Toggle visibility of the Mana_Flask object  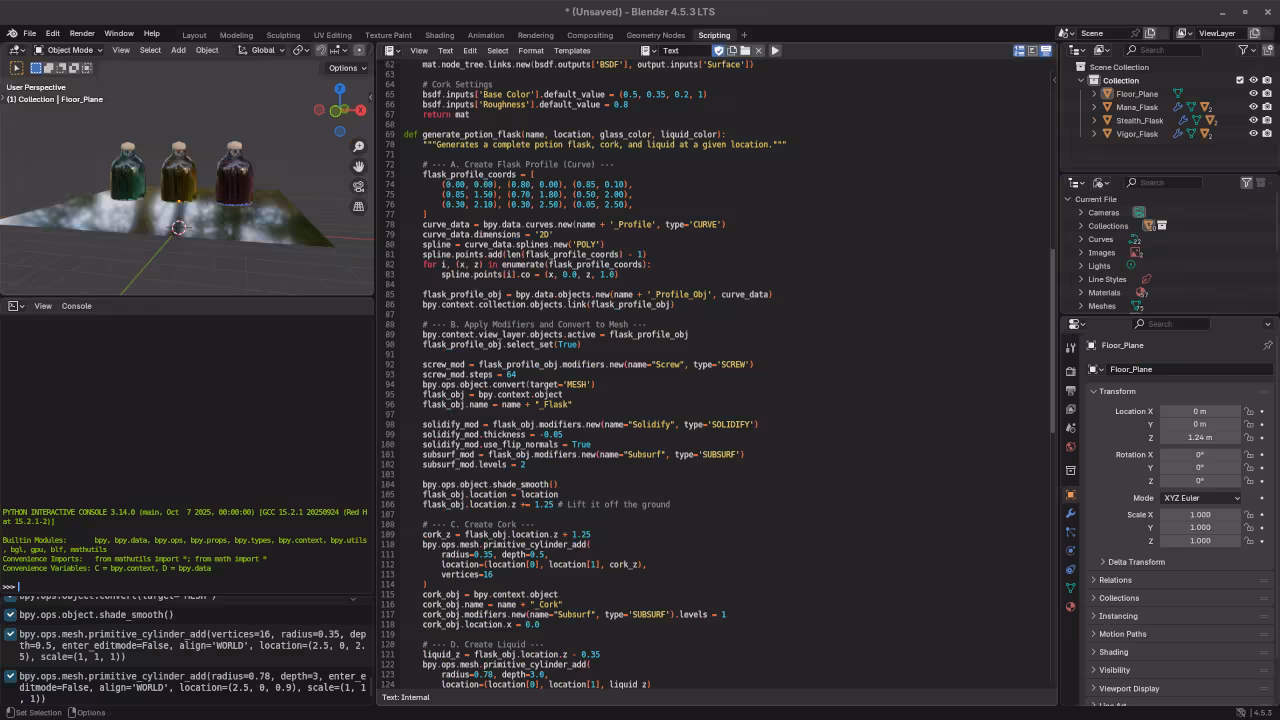coord(1253,107)
